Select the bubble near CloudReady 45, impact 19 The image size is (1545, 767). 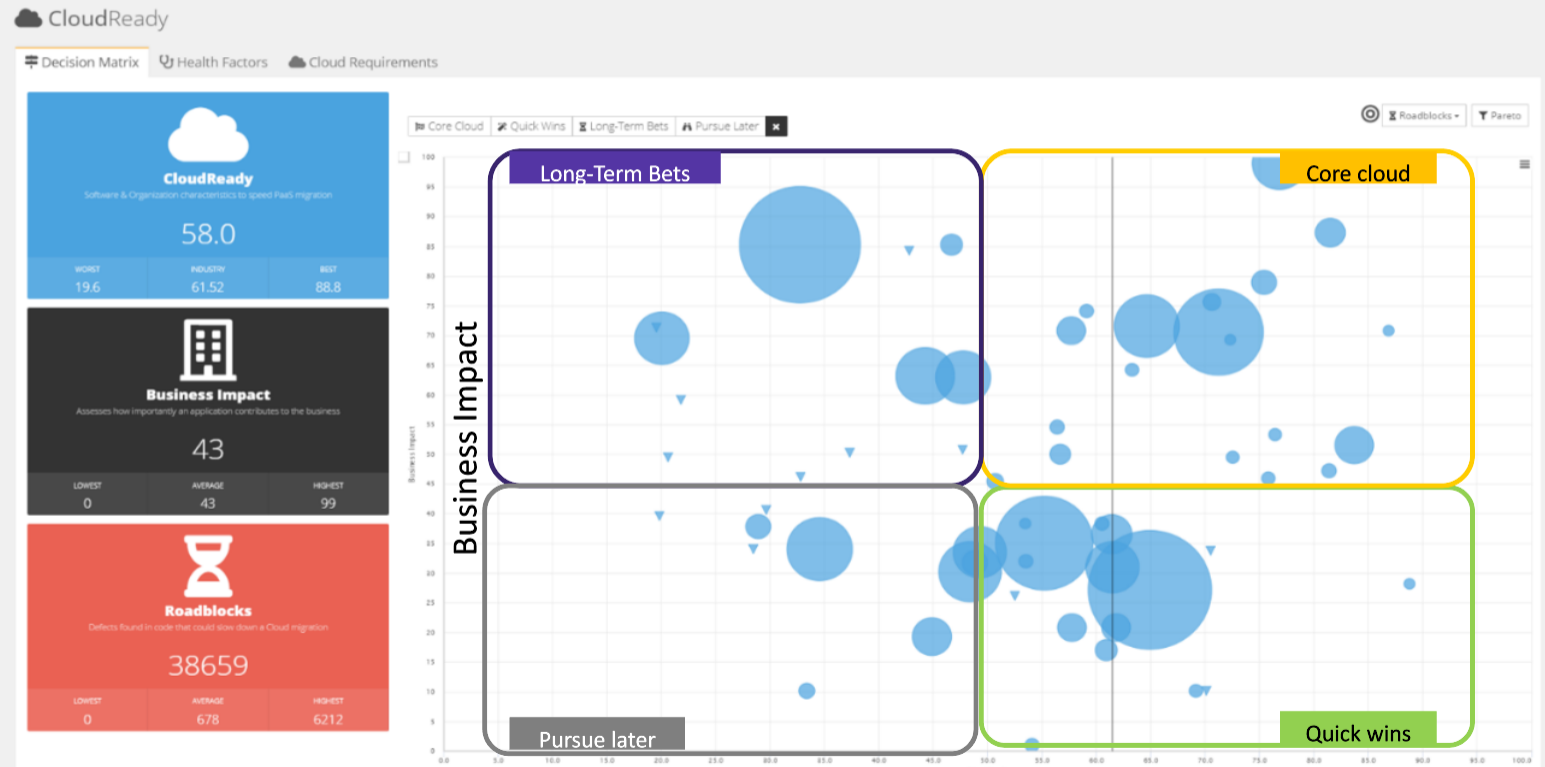point(932,636)
